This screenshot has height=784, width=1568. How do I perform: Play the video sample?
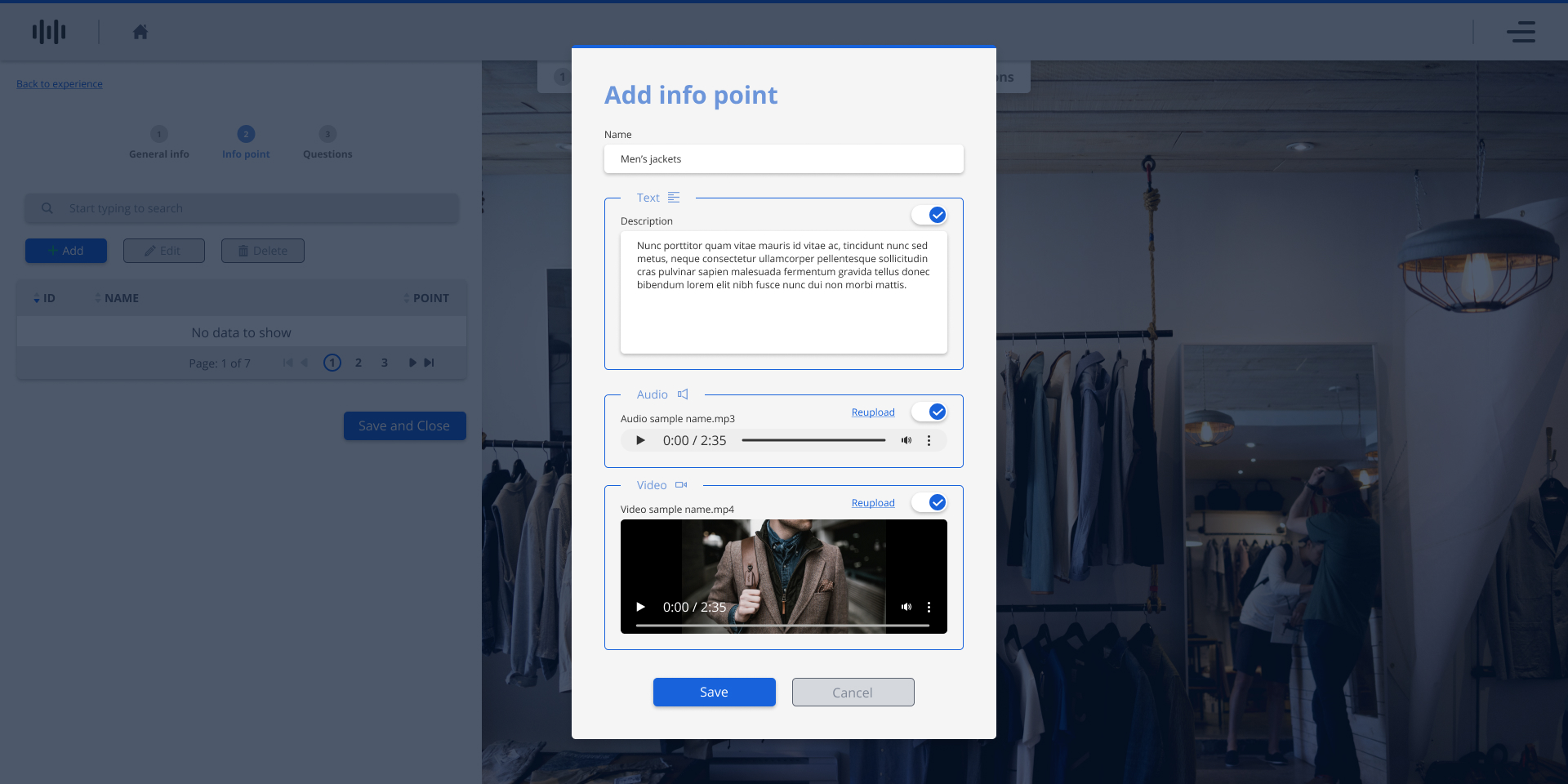coord(640,607)
